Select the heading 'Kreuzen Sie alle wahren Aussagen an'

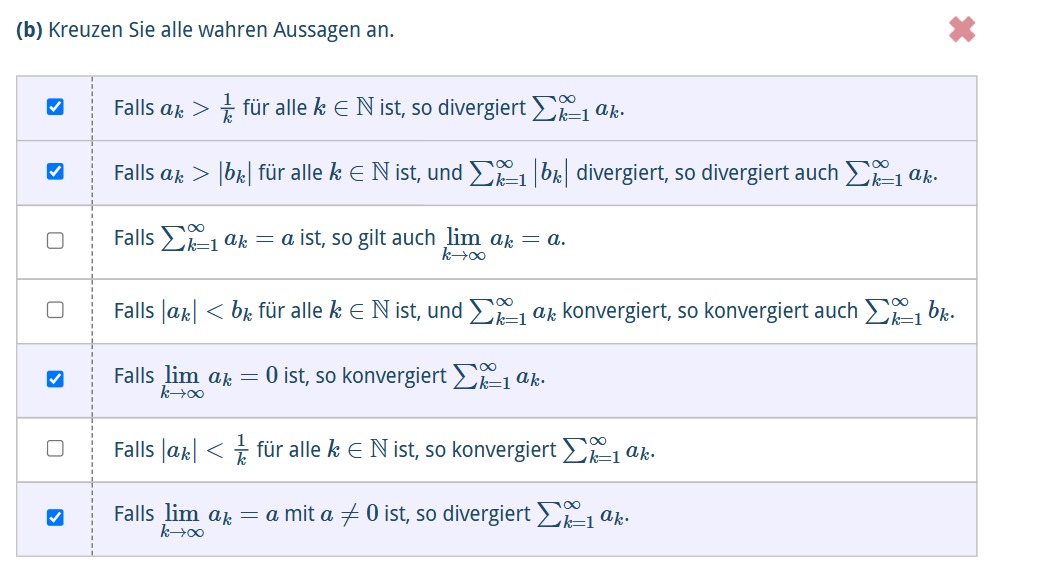(221, 30)
